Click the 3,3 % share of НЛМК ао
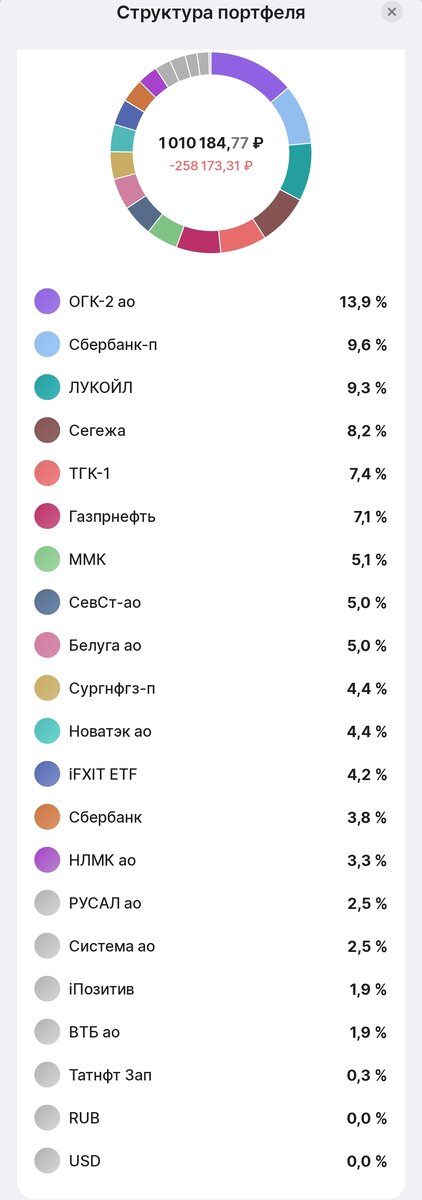The width and height of the screenshot is (422, 1200). click(367, 860)
